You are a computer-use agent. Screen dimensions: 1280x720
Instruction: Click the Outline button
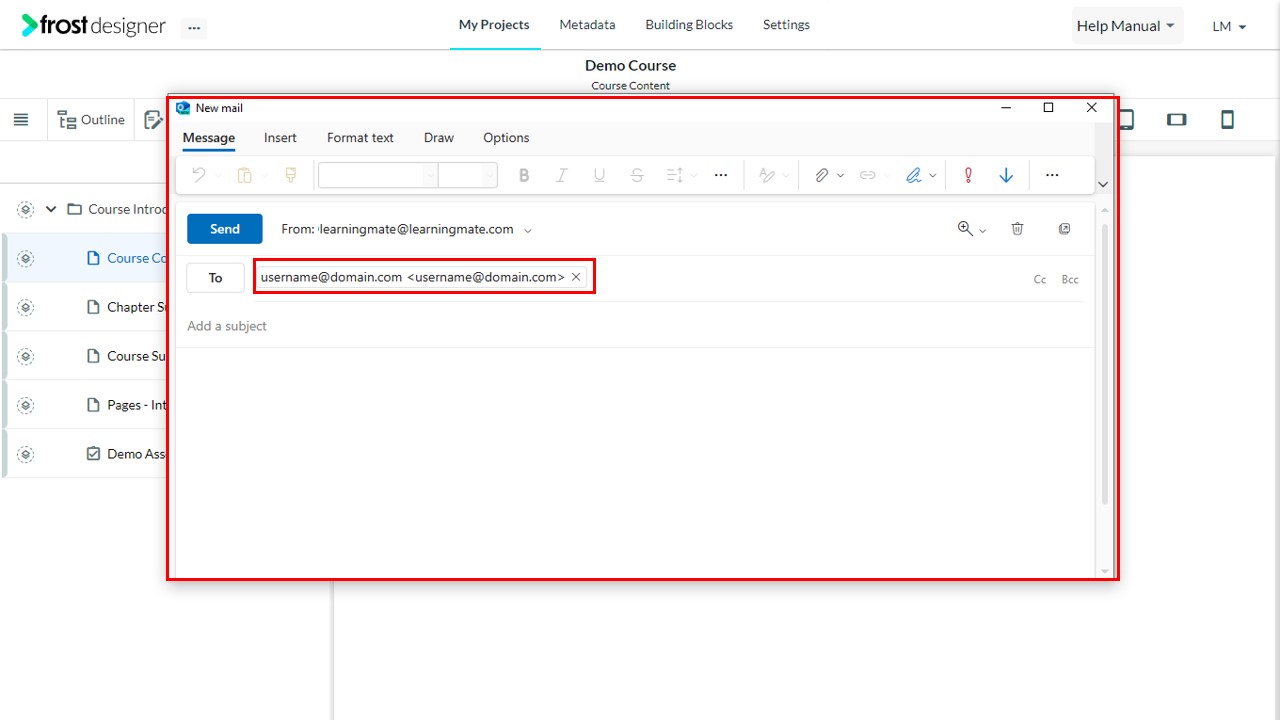pos(91,120)
